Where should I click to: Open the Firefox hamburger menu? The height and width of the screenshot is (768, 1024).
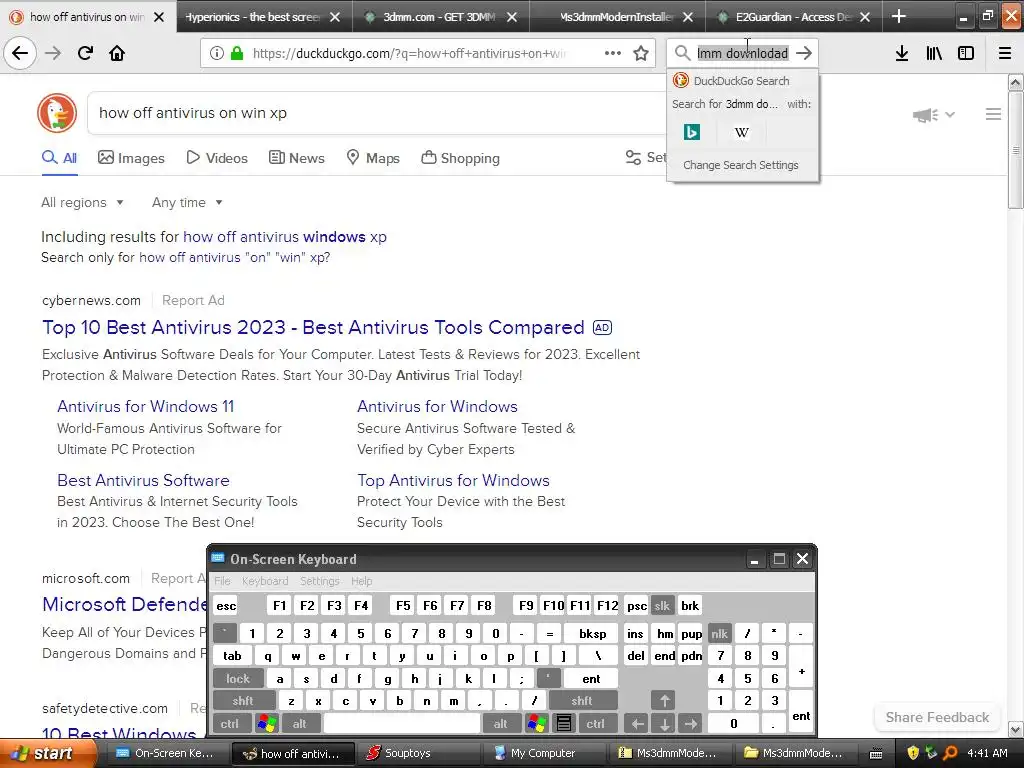(1005, 53)
